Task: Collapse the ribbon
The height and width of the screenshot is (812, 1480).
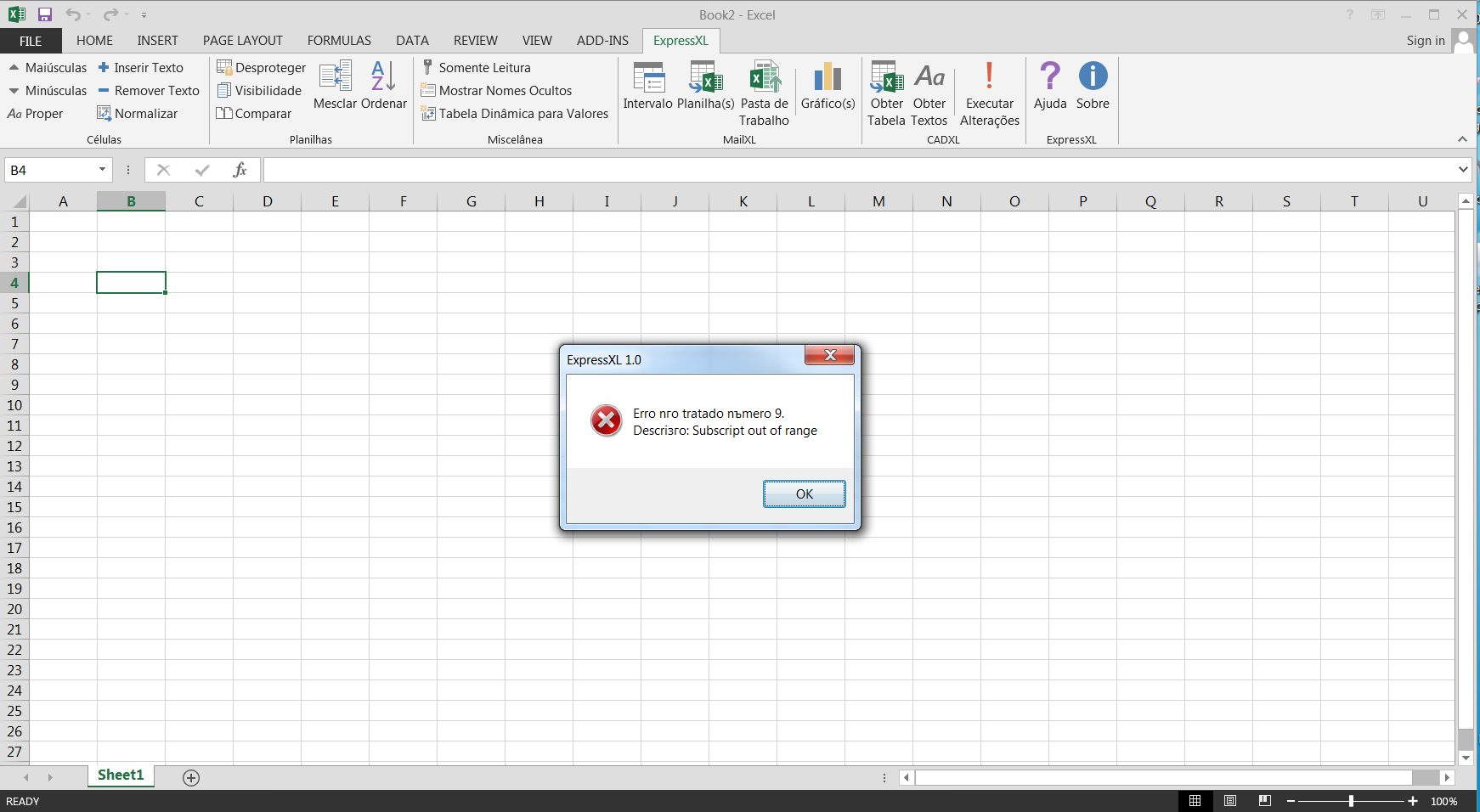Action: click(x=1462, y=139)
